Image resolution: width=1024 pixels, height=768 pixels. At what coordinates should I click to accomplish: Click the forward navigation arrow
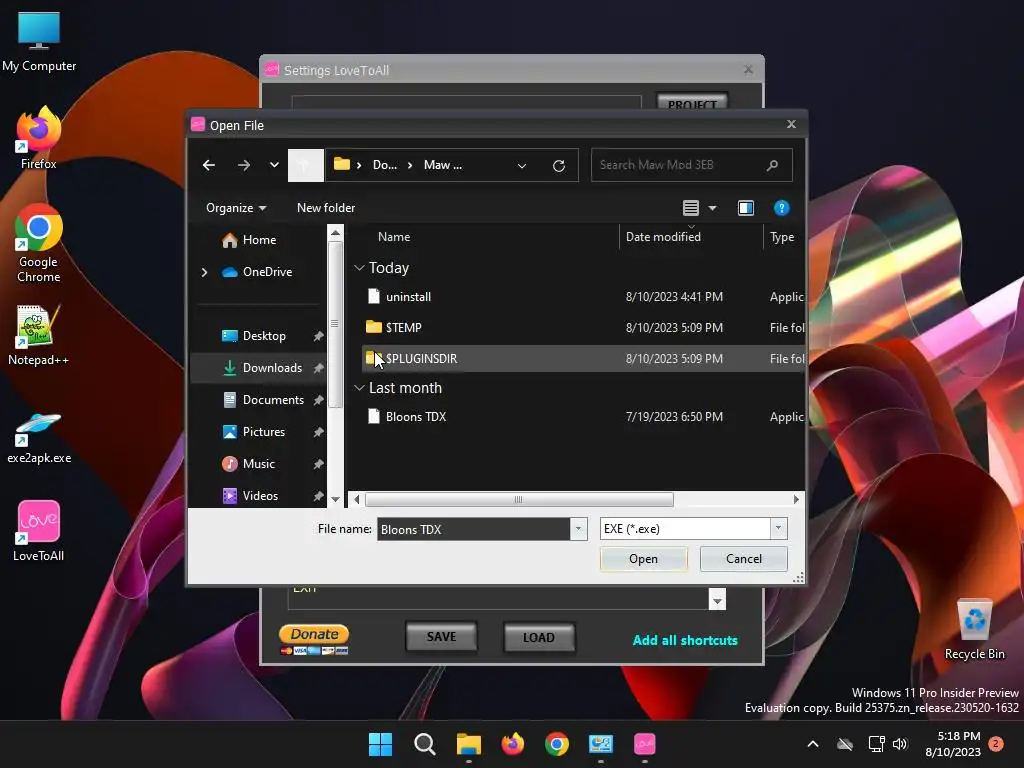tap(244, 165)
